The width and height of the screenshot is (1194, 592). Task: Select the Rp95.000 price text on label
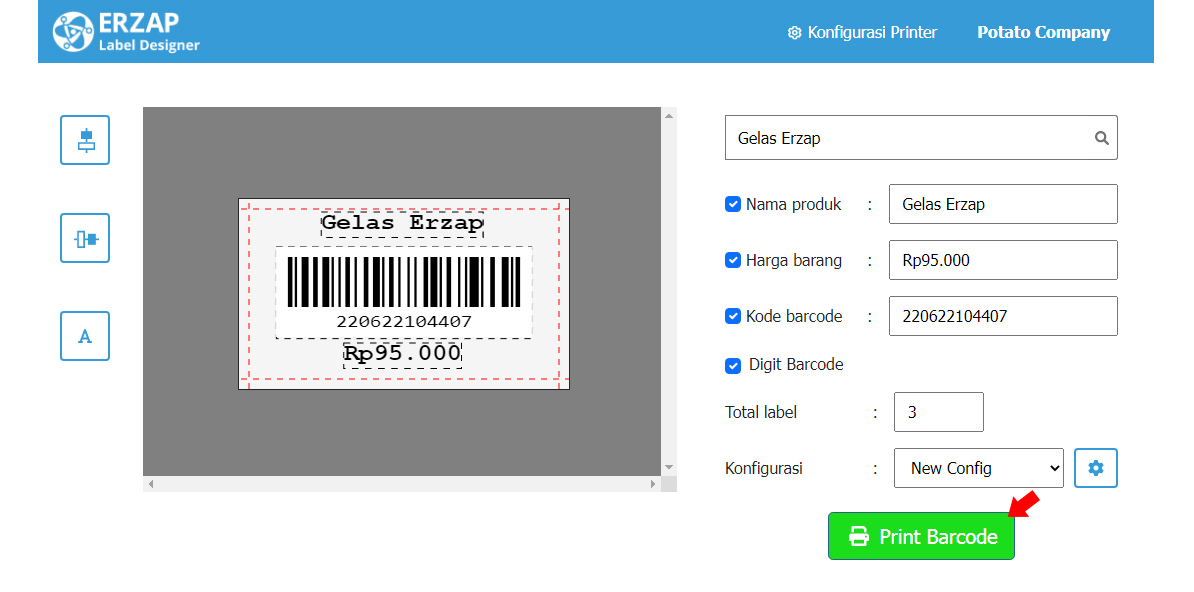pyautogui.click(x=402, y=354)
